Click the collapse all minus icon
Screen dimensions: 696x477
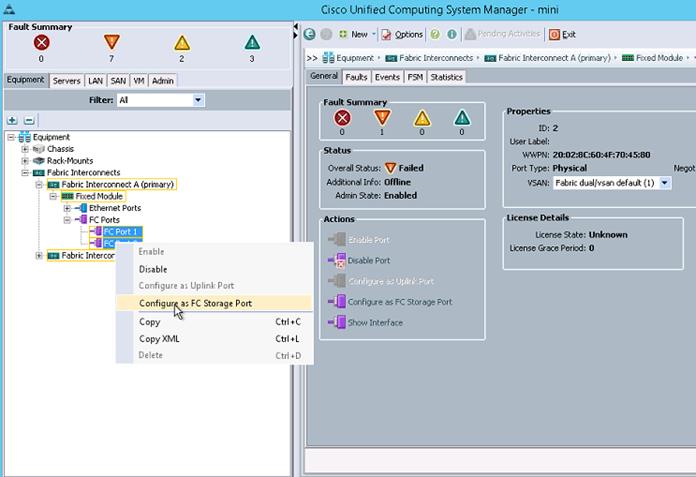29,120
